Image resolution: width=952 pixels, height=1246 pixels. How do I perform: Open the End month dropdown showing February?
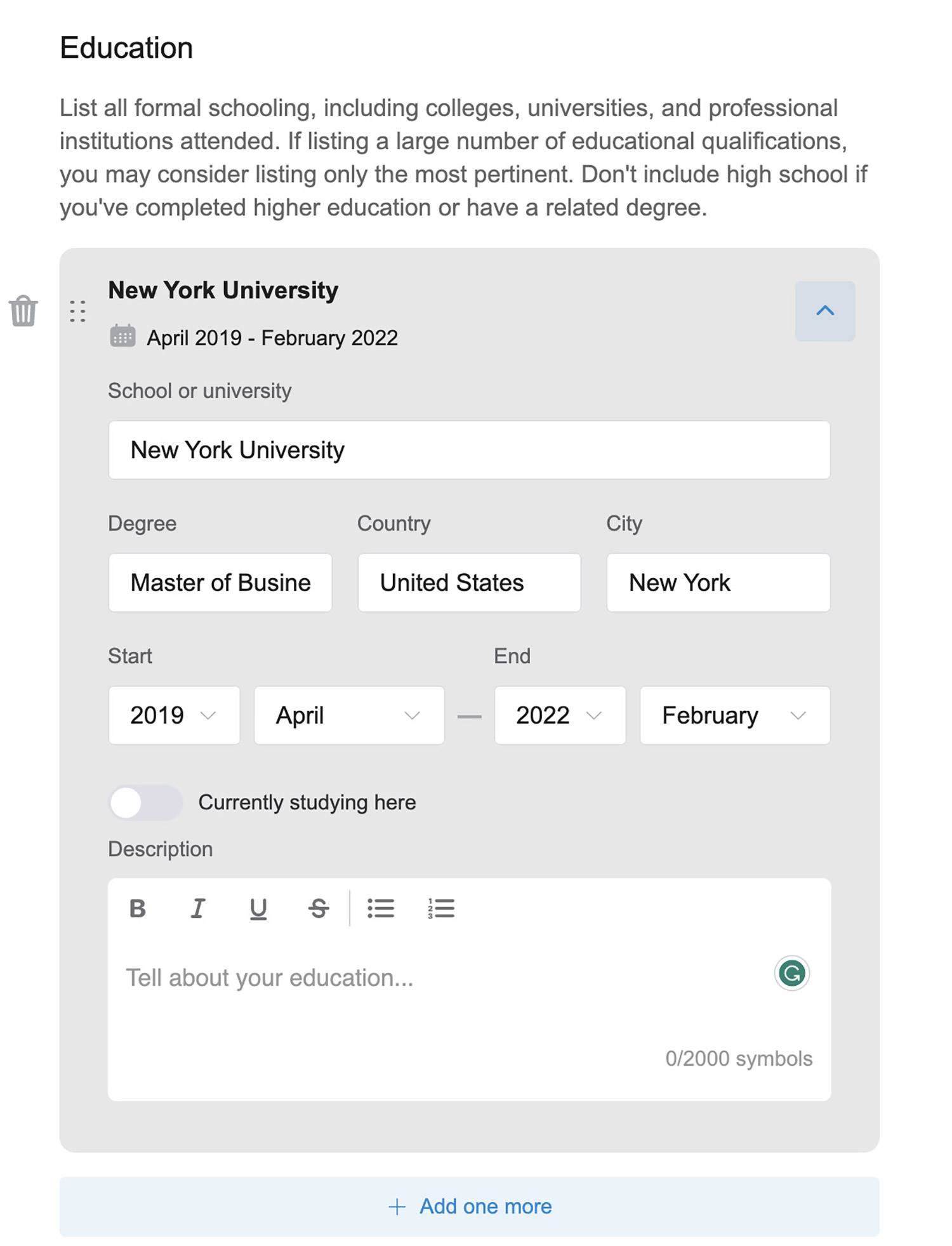pyautogui.click(x=735, y=715)
